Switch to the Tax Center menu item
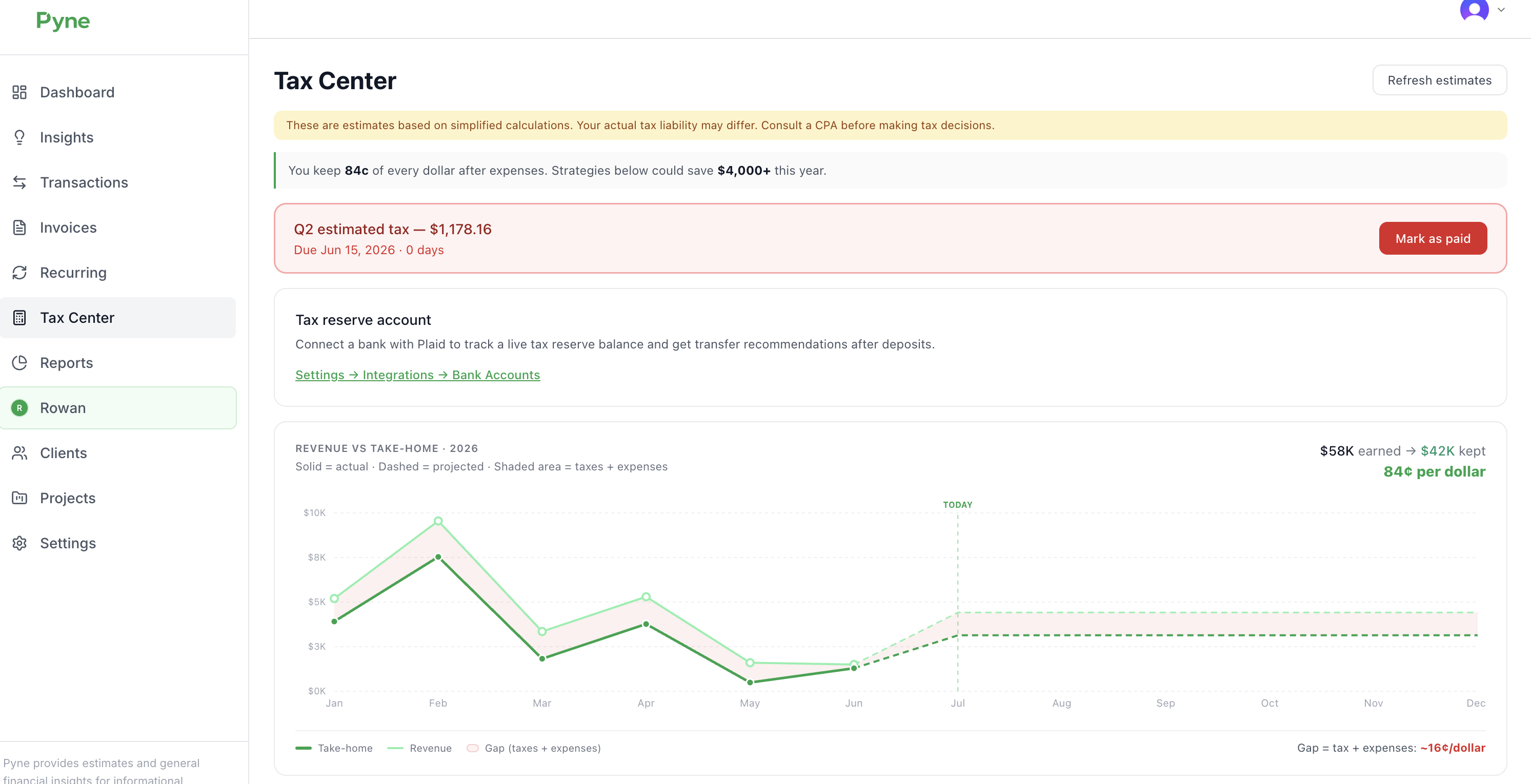1531x784 pixels. pyautogui.click(x=118, y=318)
